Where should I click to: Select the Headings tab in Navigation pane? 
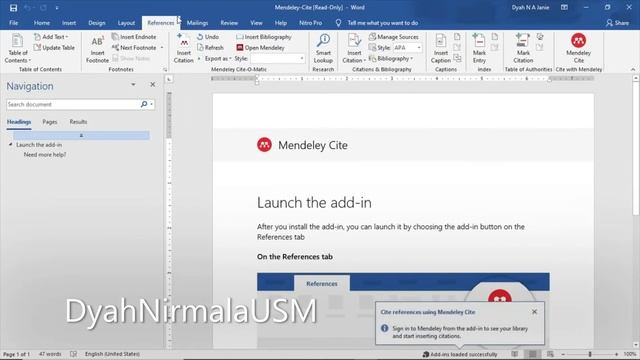[x=19, y=122]
